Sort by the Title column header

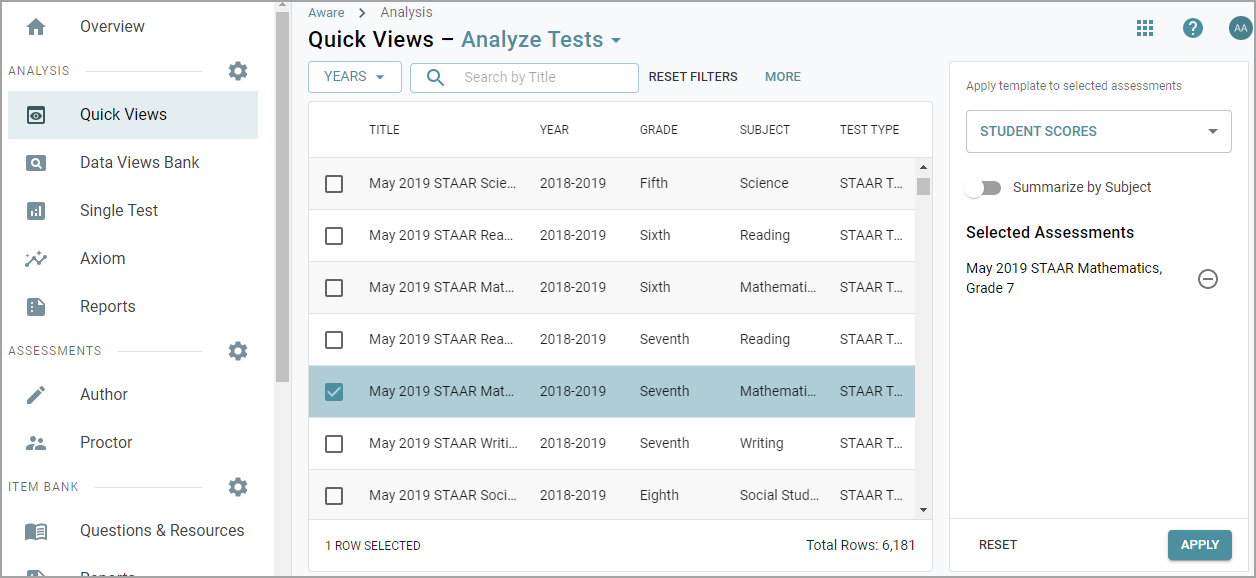coord(384,130)
